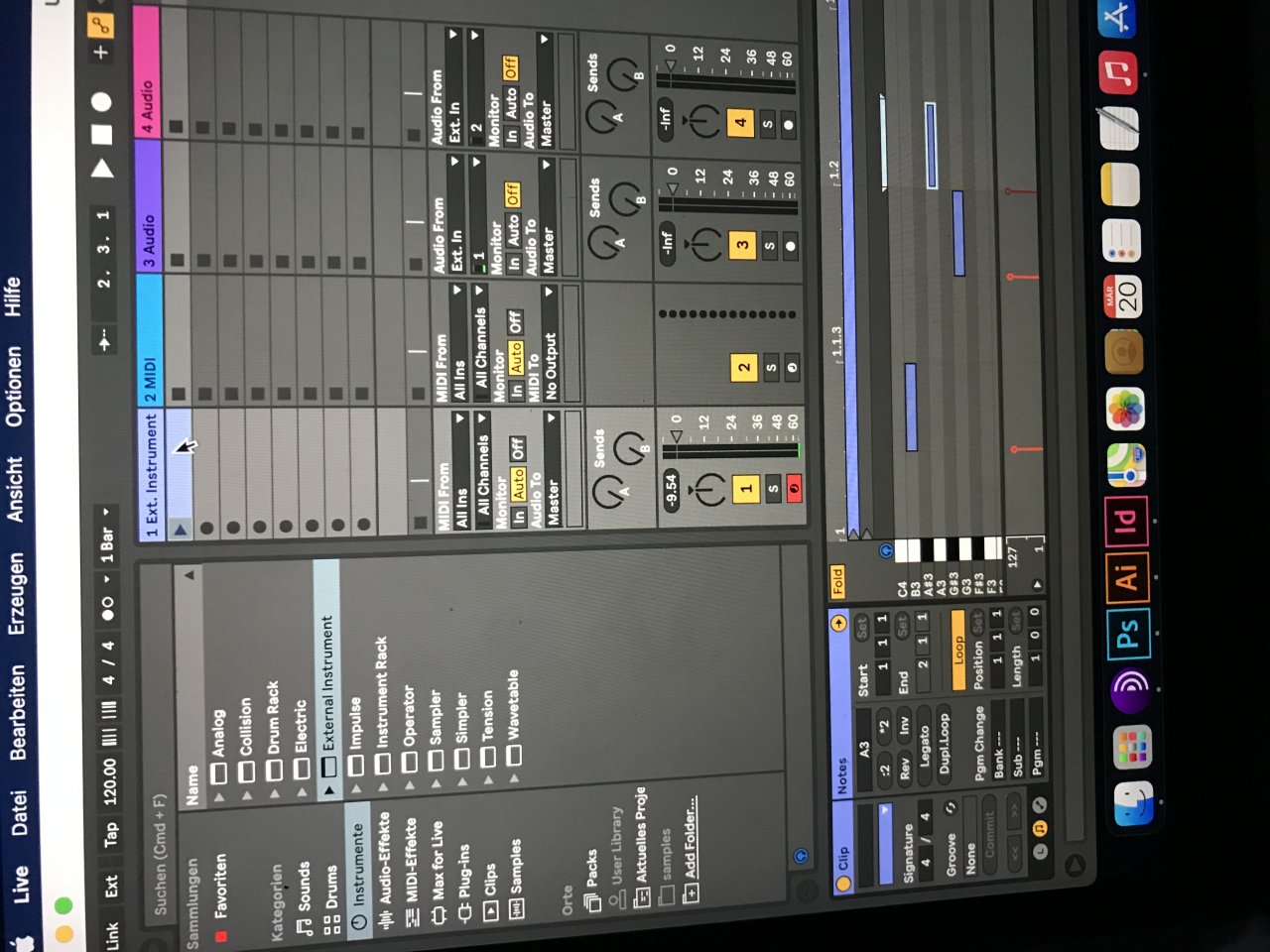Open the Photos app in the Dock
1270x952 pixels.
pyautogui.click(x=1125, y=409)
